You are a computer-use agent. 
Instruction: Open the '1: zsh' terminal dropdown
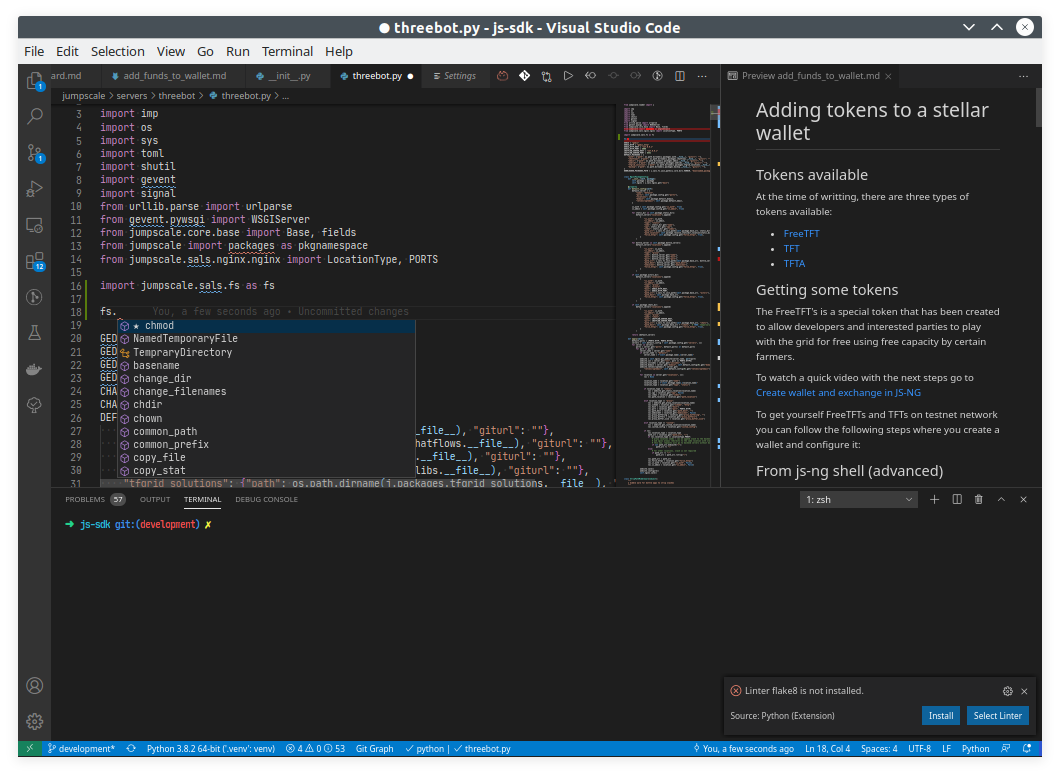pyautogui.click(x=858, y=499)
